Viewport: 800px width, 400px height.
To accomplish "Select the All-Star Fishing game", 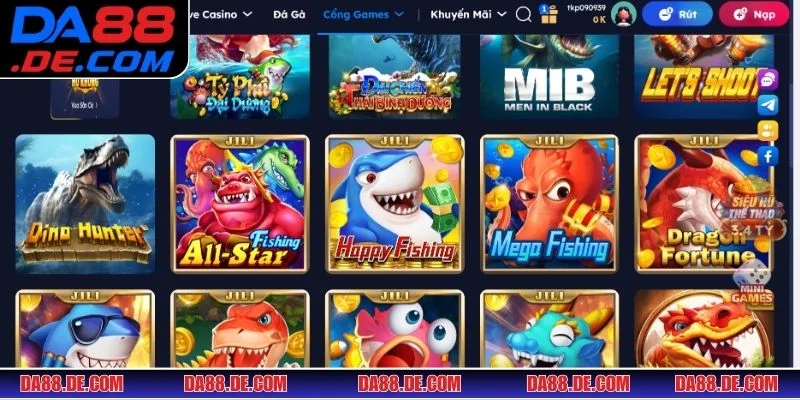I will pos(240,204).
